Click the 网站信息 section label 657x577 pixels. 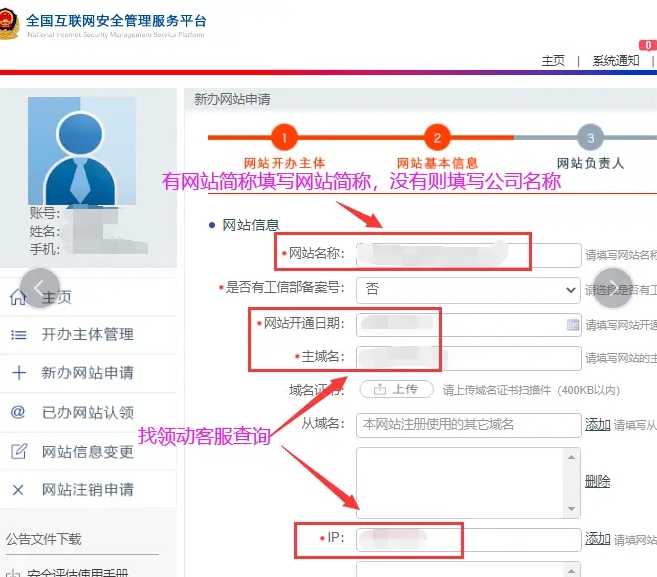tap(251, 225)
